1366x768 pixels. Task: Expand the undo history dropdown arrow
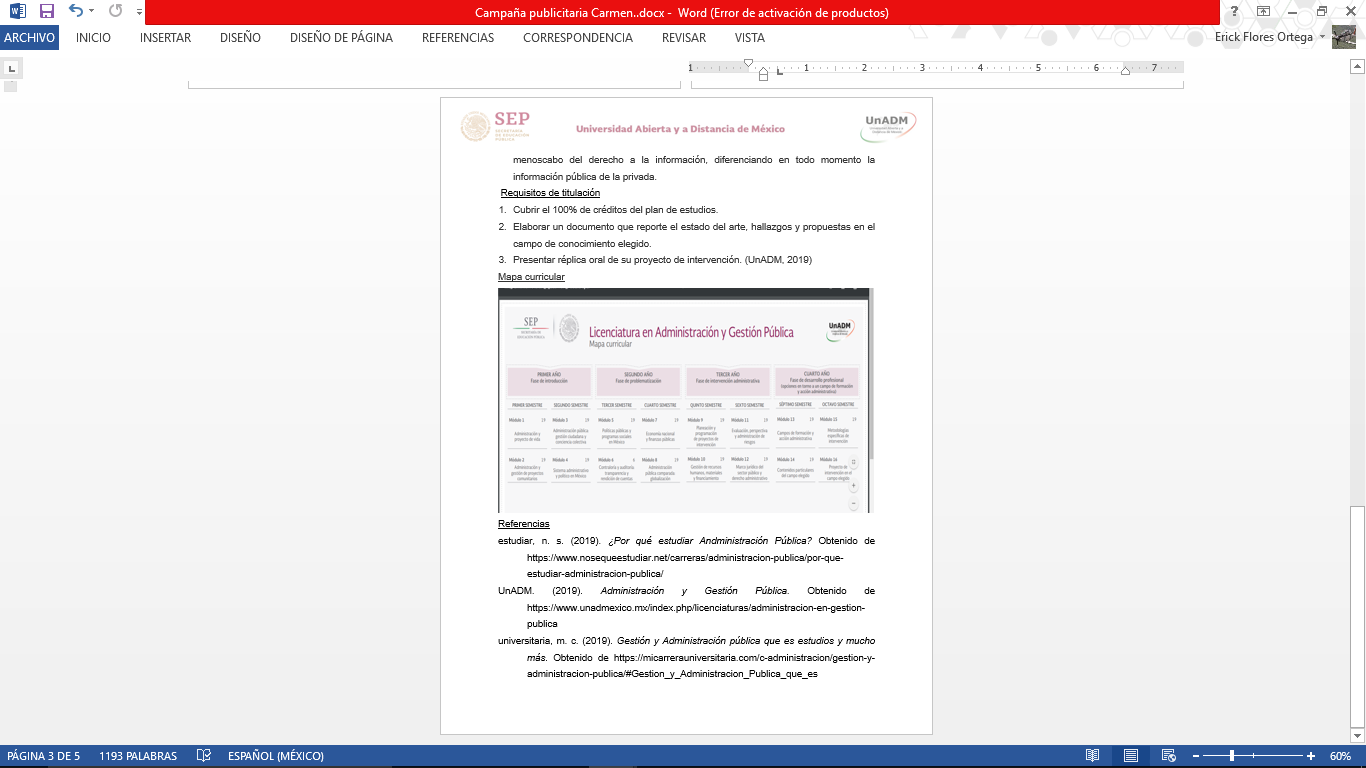point(92,12)
